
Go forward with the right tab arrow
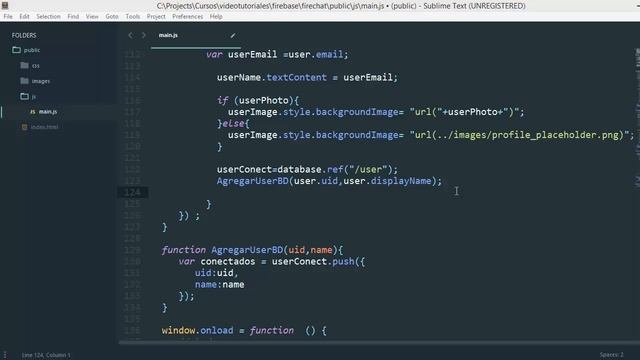[x=144, y=36]
